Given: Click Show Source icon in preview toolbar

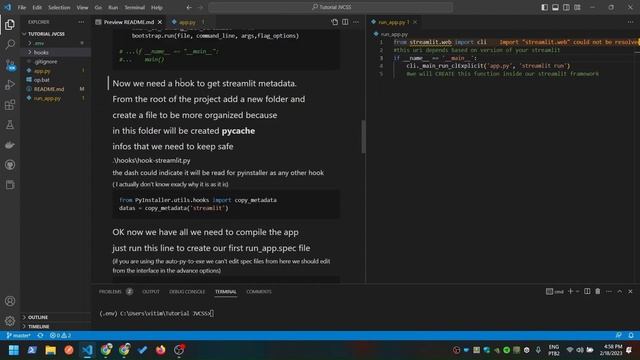Looking at the screenshot, I should 335,22.
